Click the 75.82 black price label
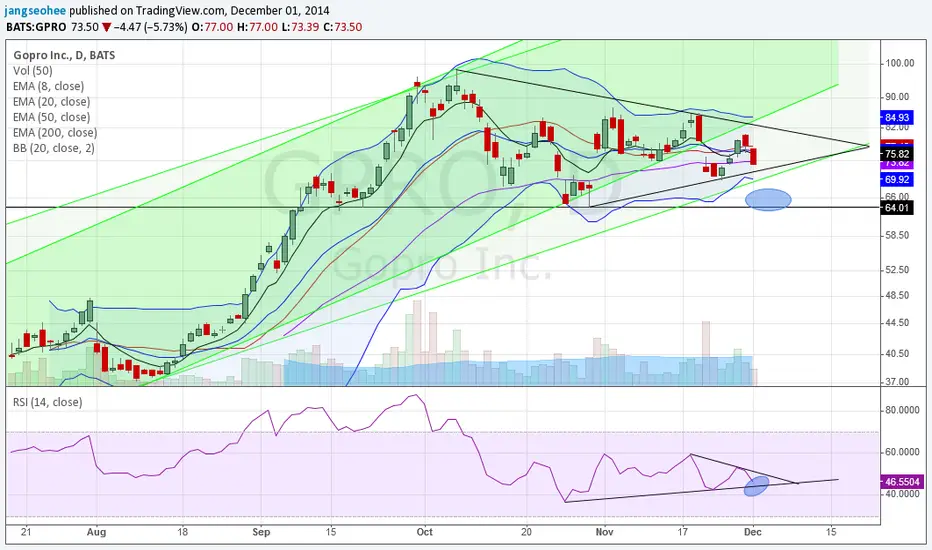The height and width of the screenshot is (550, 932). pyautogui.click(x=896, y=154)
